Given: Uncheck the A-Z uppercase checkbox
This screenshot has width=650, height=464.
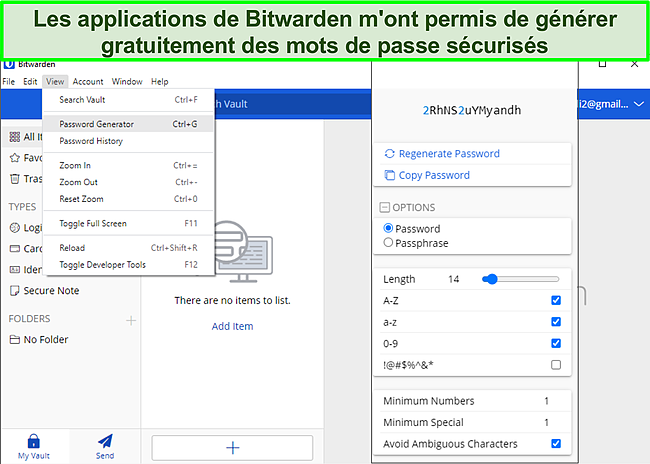Looking at the screenshot, I should click(x=556, y=300).
